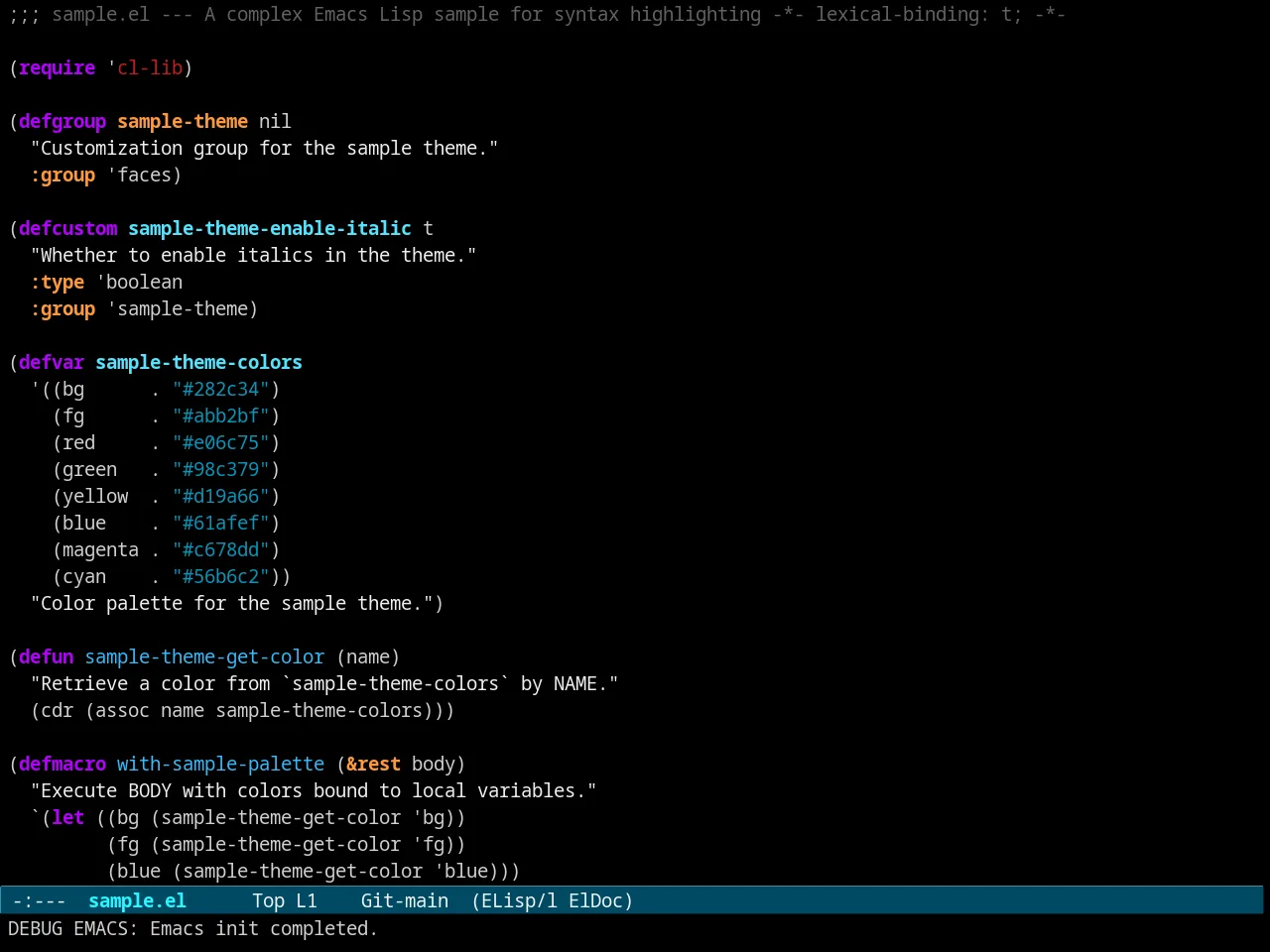Click the 'sample-theme-enable-italic' variable name
The width and height of the screenshot is (1270, 952).
point(270,228)
